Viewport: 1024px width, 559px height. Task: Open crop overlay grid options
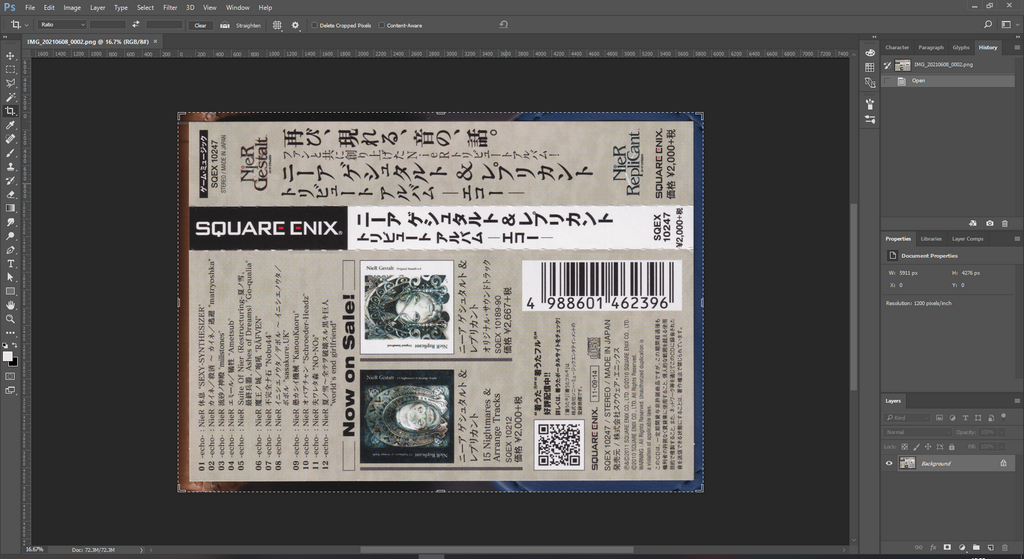(x=277, y=25)
